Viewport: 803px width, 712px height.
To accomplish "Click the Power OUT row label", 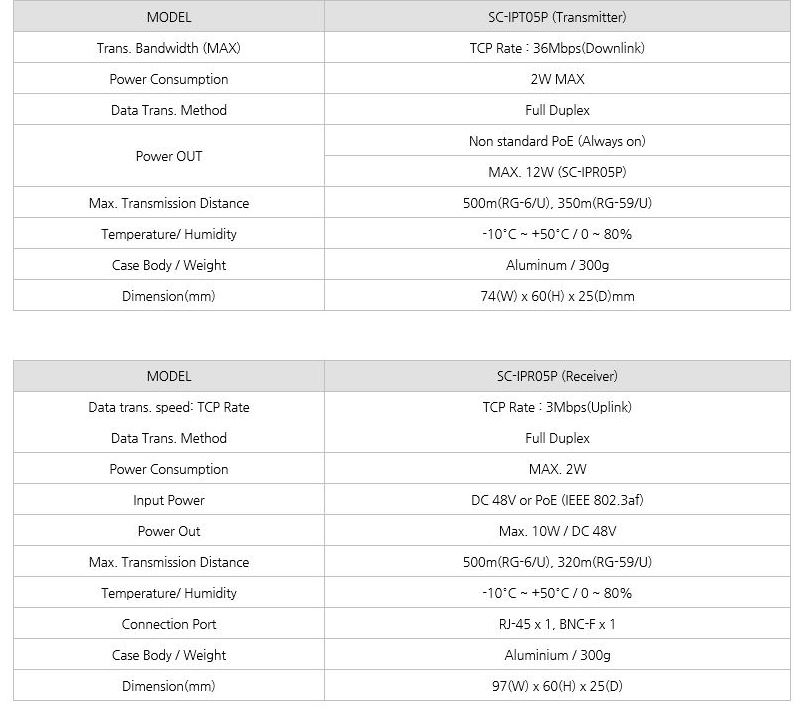I will pyautogui.click(x=169, y=156).
